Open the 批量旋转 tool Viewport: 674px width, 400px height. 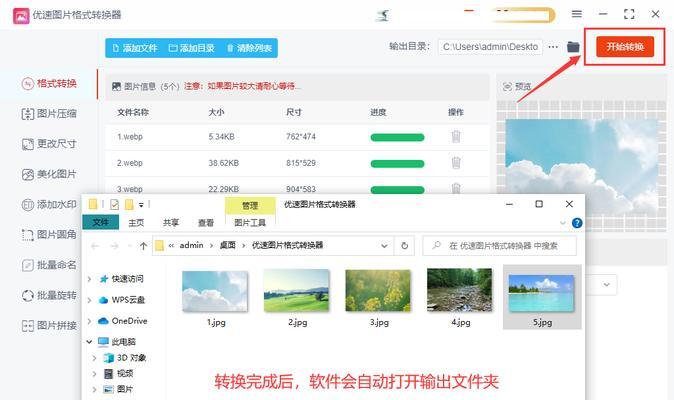49,295
